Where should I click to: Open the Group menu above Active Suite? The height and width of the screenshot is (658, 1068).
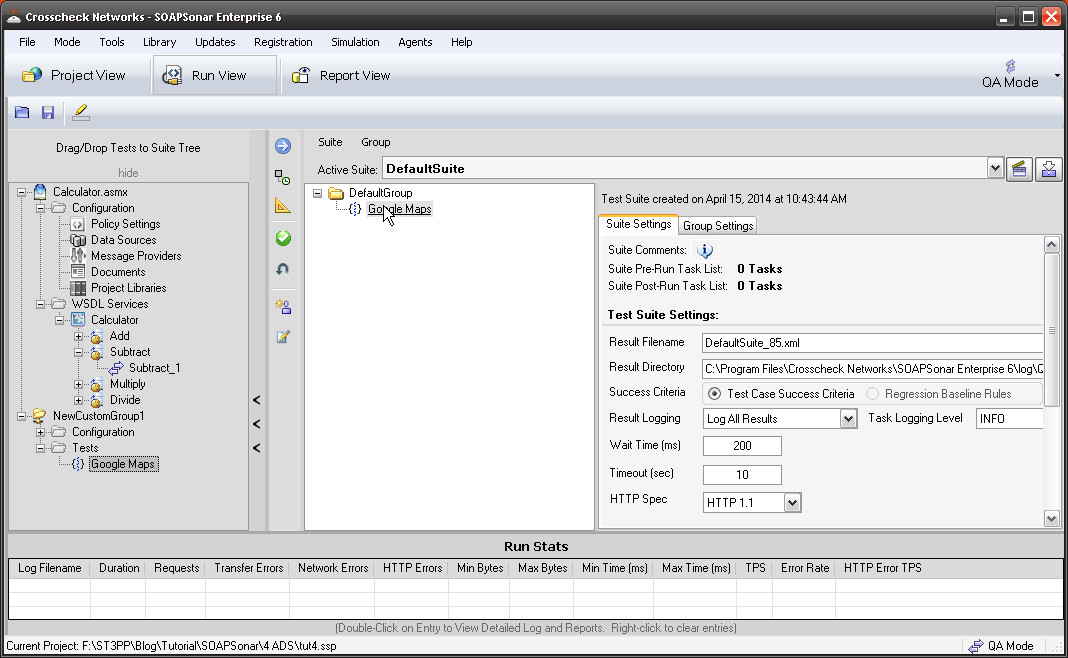click(x=375, y=142)
